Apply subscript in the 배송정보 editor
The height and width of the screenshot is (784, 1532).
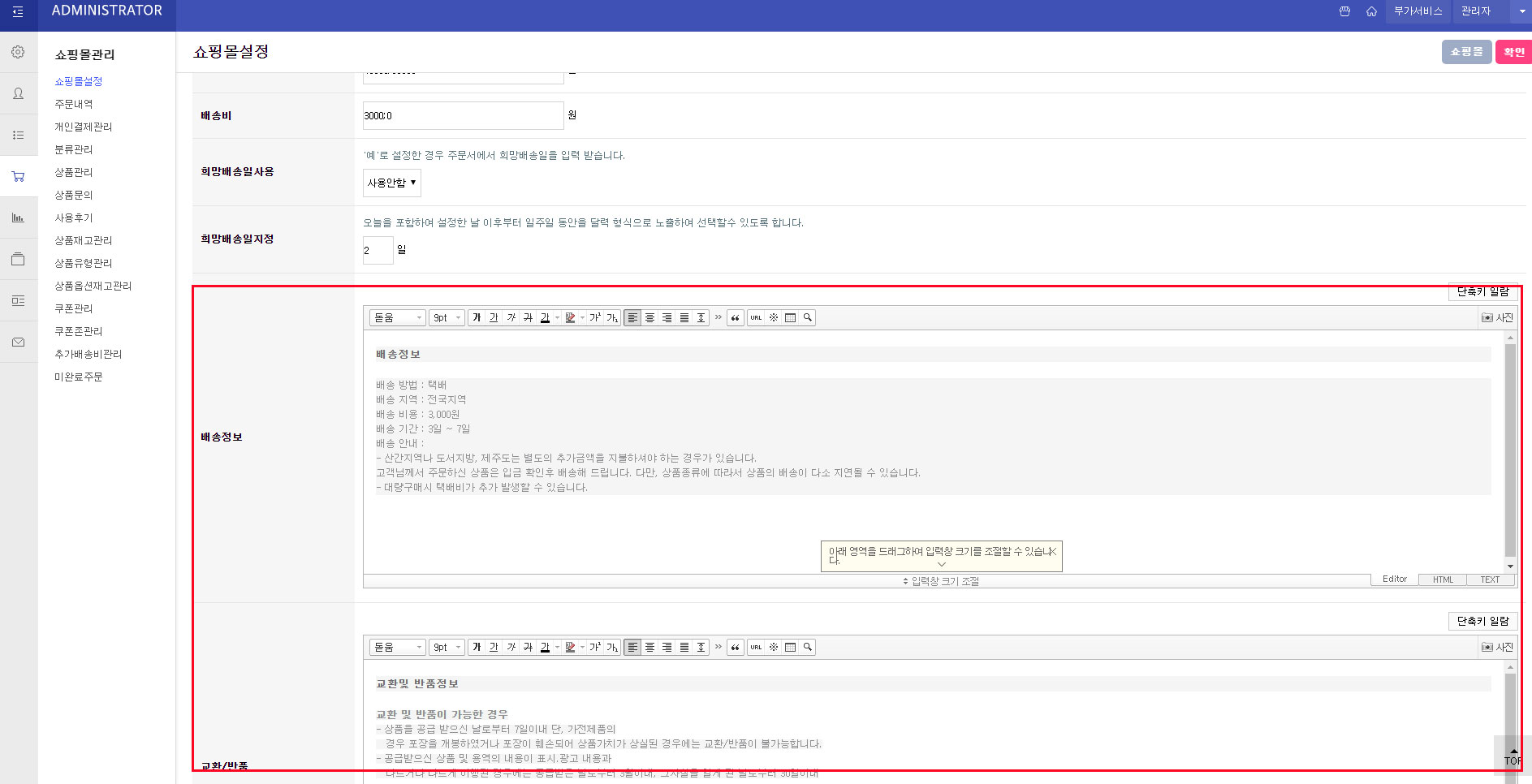point(612,317)
